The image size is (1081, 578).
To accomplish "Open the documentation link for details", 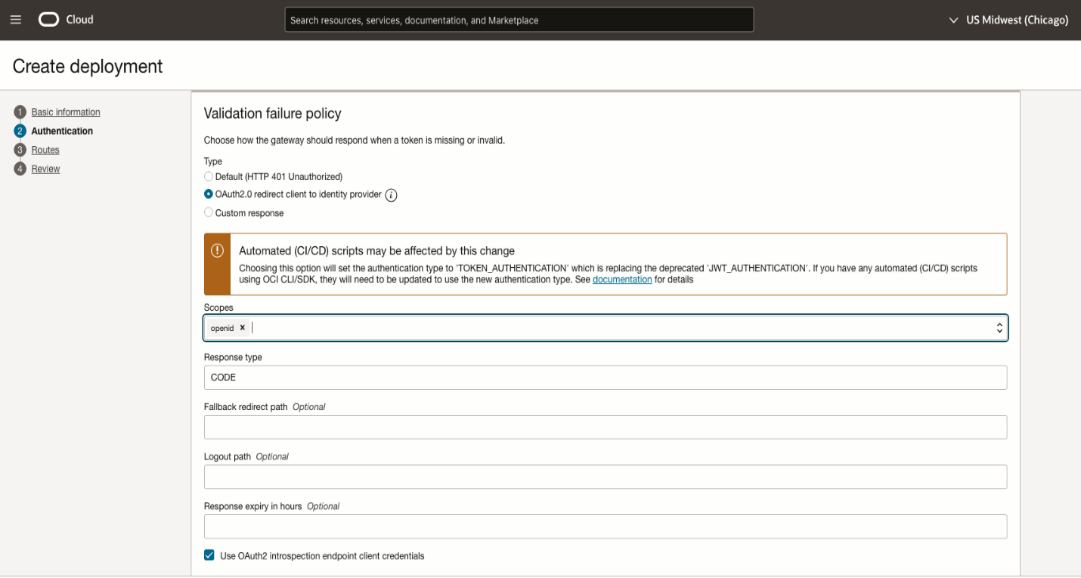I will (x=621, y=279).
